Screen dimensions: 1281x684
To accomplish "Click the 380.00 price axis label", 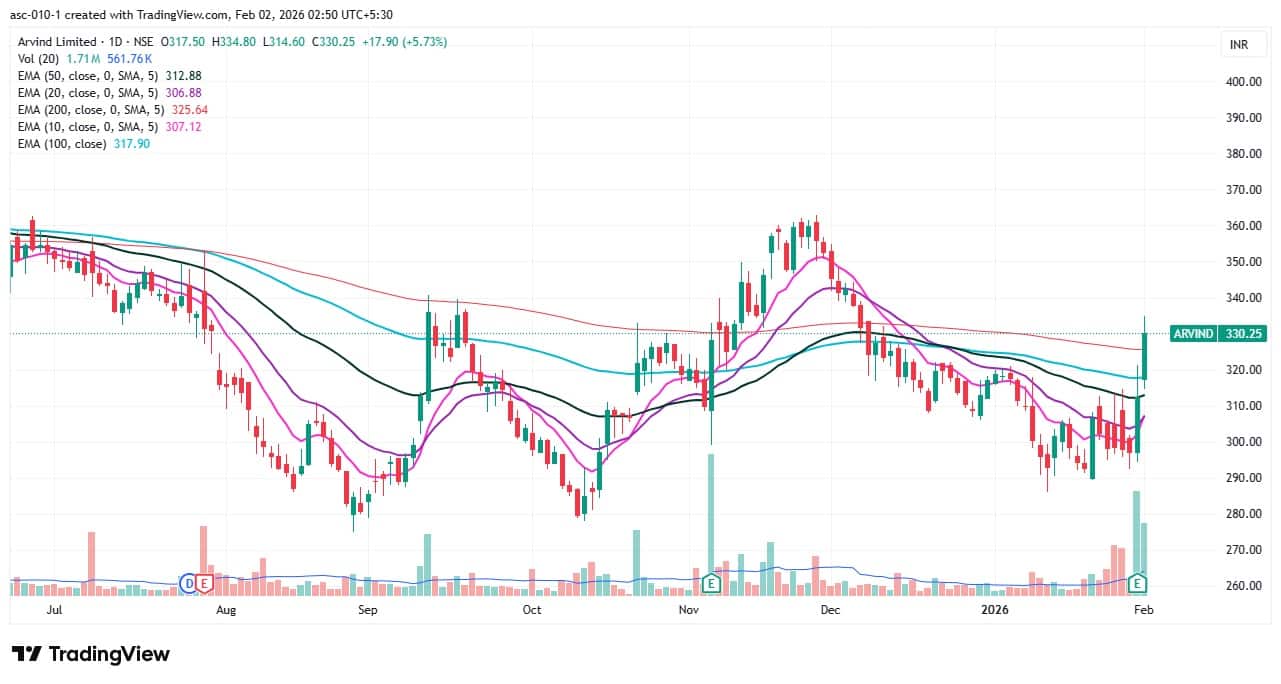I will point(1241,154).
